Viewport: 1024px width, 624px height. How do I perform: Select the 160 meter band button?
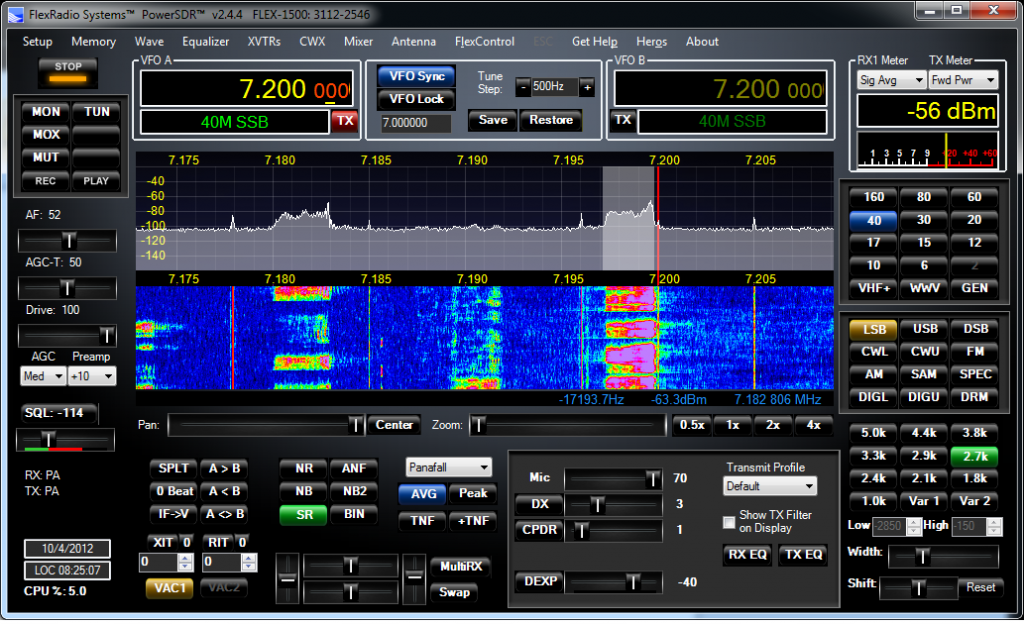[x=874, y=197]
